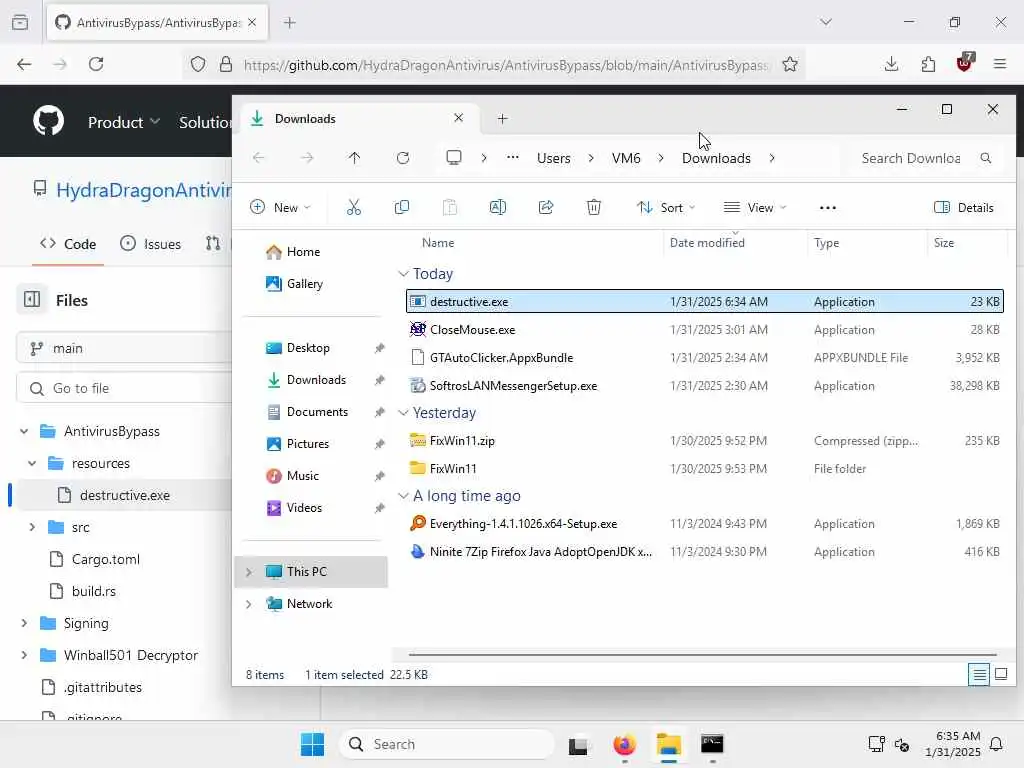Open Pictures in Explorer navigation pane

(x=308, y=444)
